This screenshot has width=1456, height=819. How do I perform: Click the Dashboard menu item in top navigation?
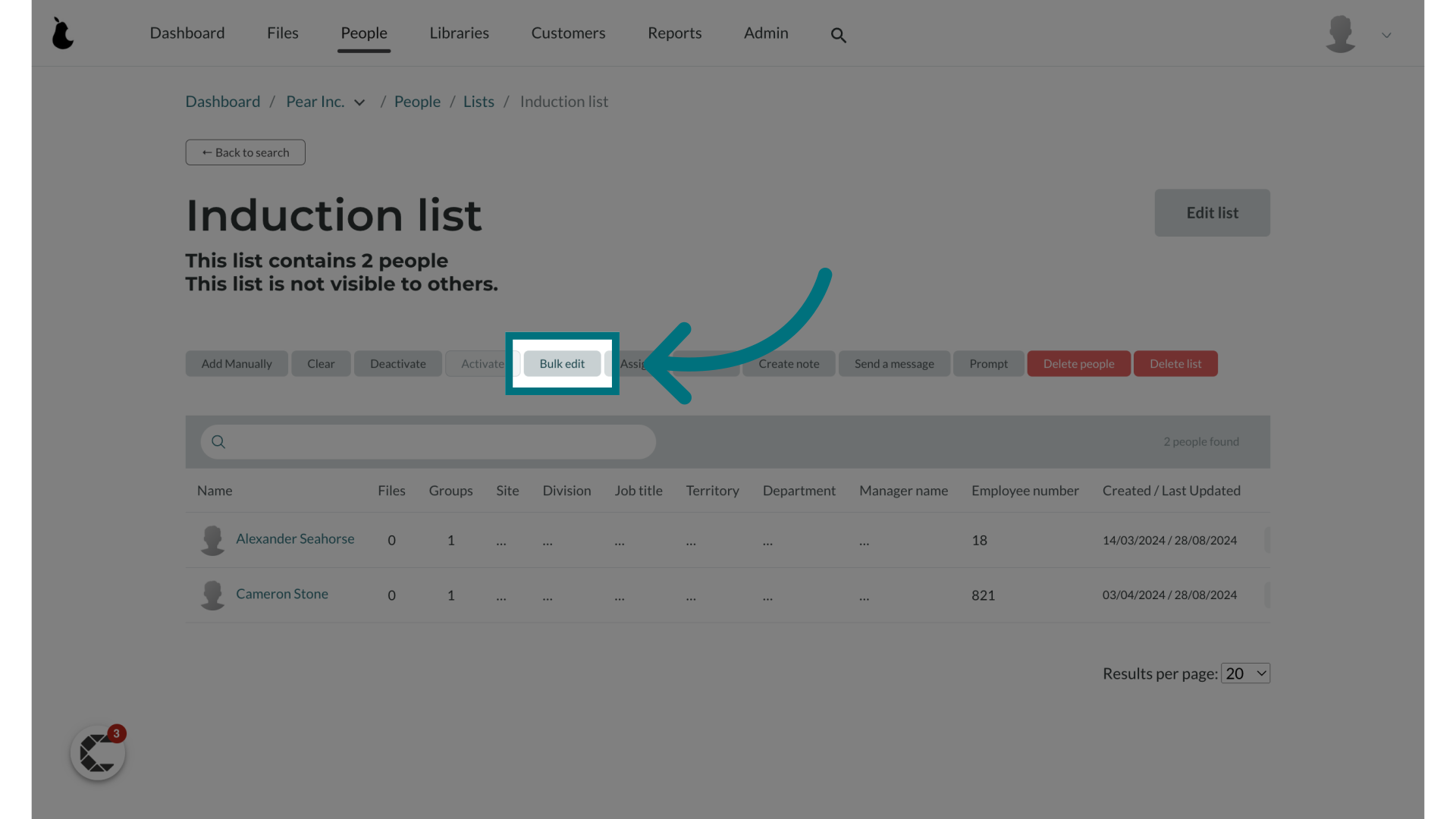[187, 32]
